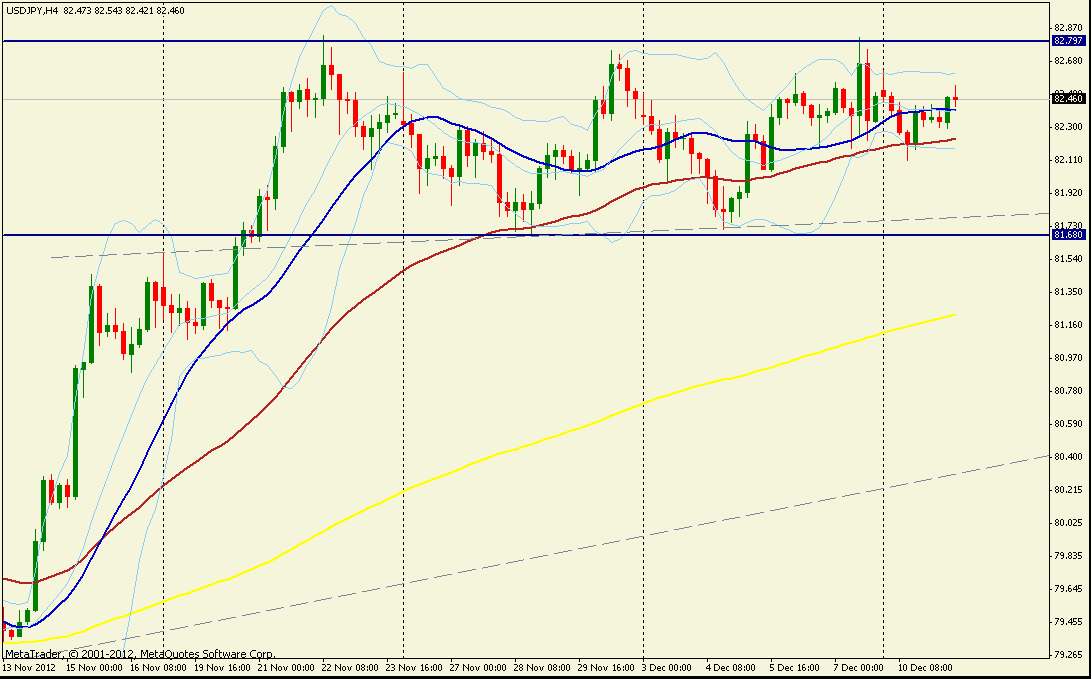This screenshot has width=1091, height=679.
Task: Click the 5 Dec 16:00 time label
Action: (x=794, y=667)
